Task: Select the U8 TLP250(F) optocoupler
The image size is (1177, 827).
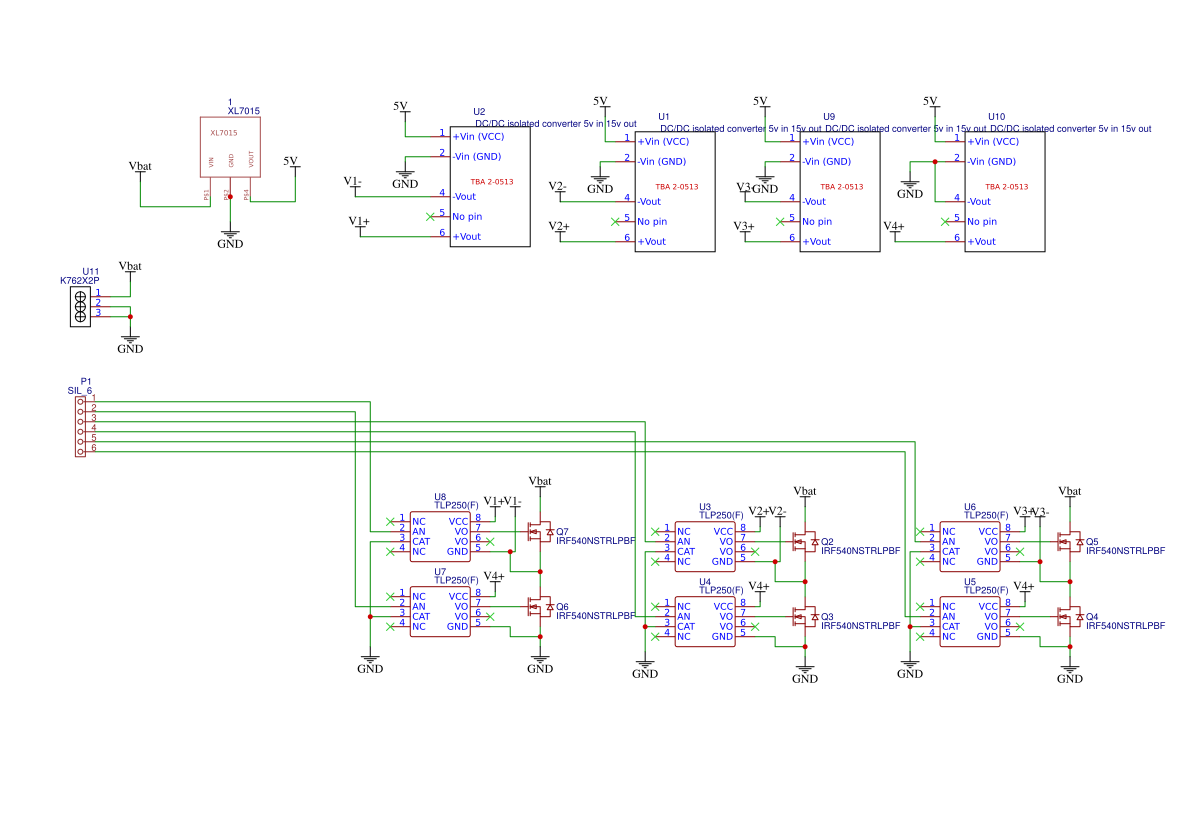Action: [440, 536]
